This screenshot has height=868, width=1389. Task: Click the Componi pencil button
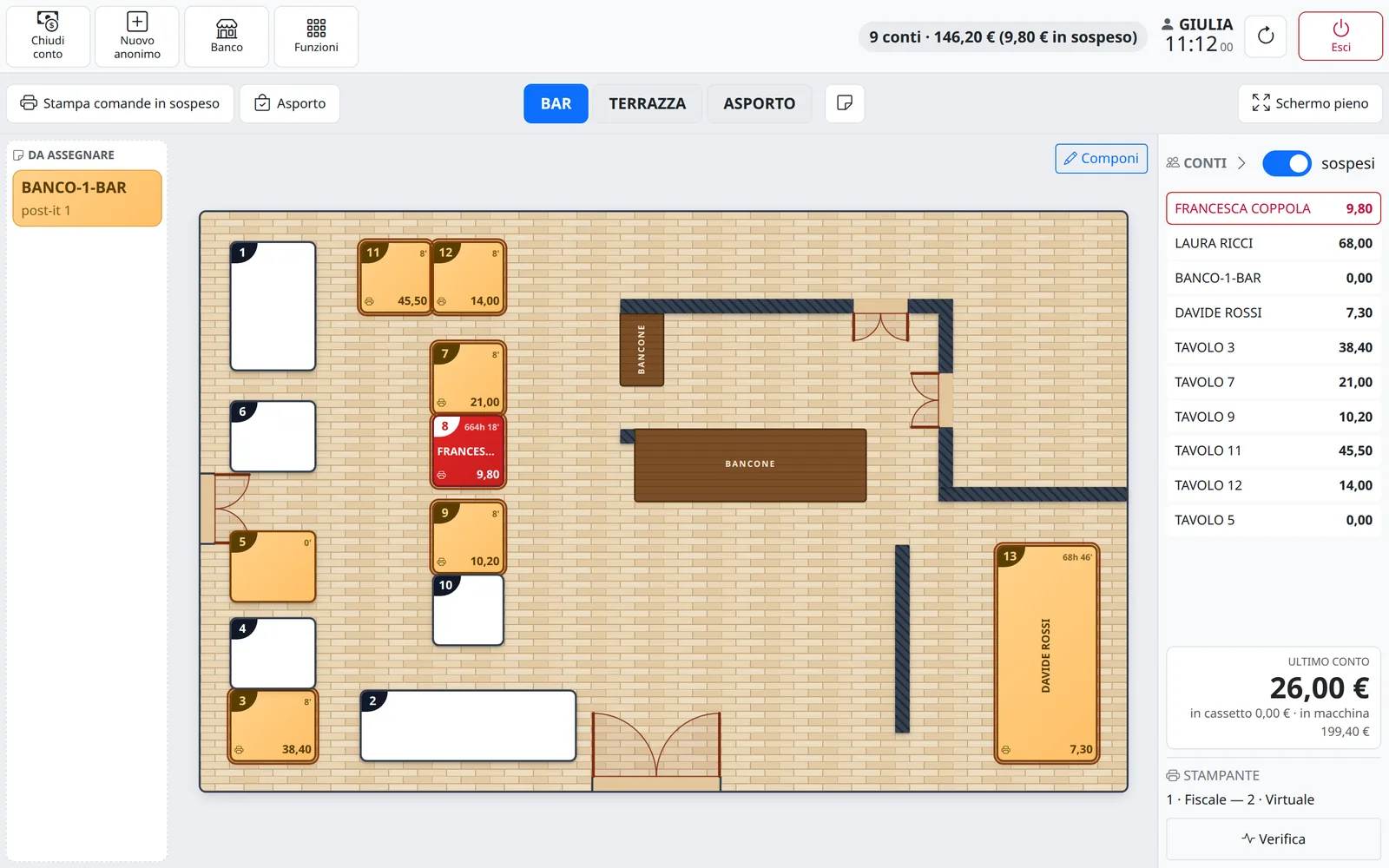click(1102, 158)
